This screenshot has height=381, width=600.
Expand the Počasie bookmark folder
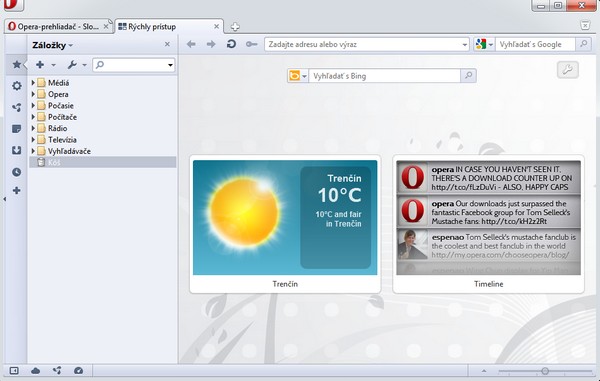point(33,106)
